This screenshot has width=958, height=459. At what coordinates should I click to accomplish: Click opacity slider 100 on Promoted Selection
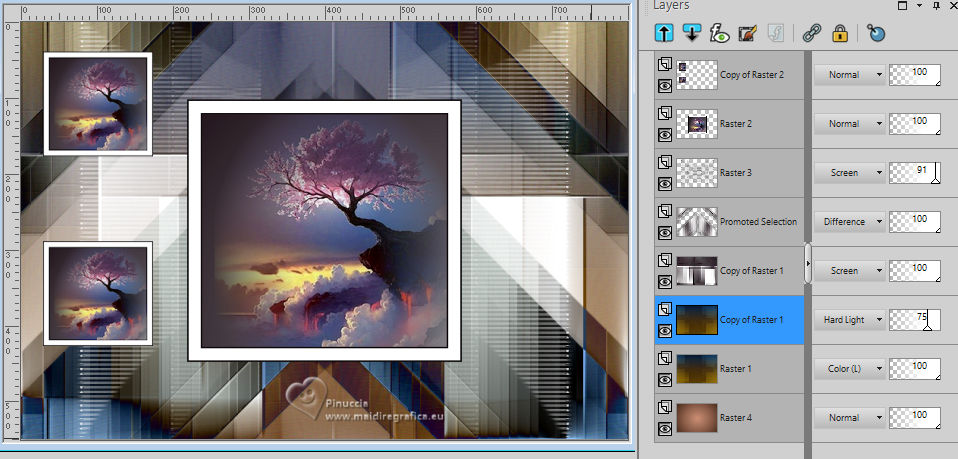[915, 221]
